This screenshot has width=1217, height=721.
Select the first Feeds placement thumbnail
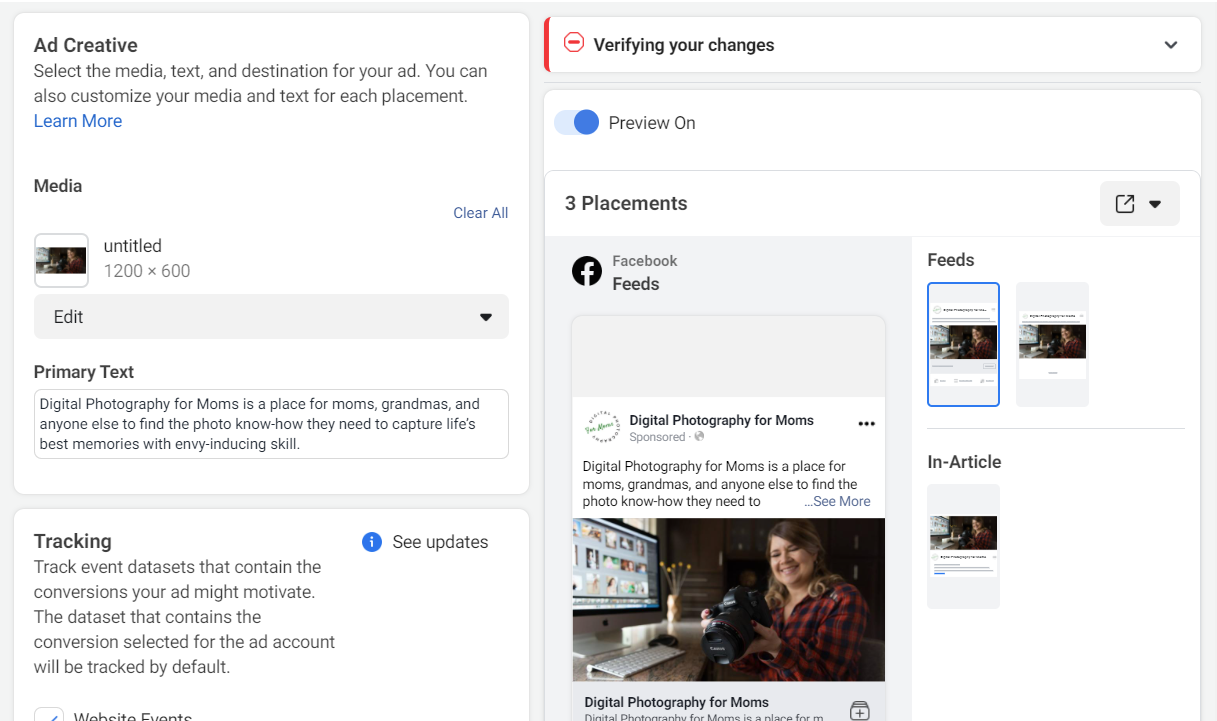point(963,344)
